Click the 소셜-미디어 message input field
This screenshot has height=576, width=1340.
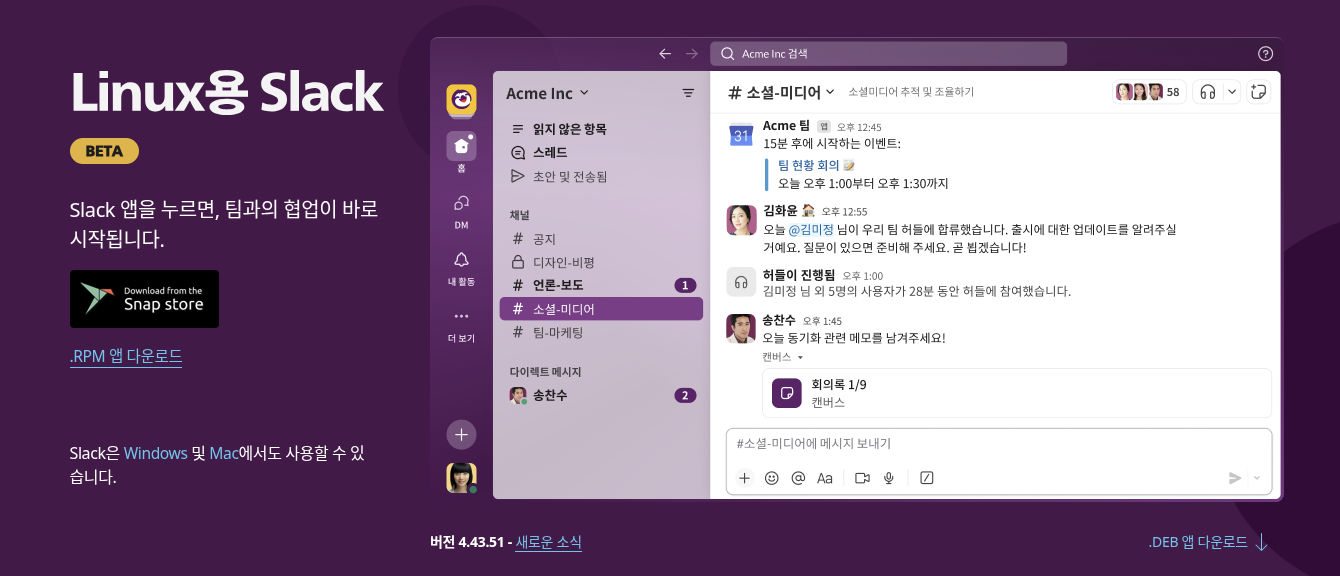click(x=999, y=444)
